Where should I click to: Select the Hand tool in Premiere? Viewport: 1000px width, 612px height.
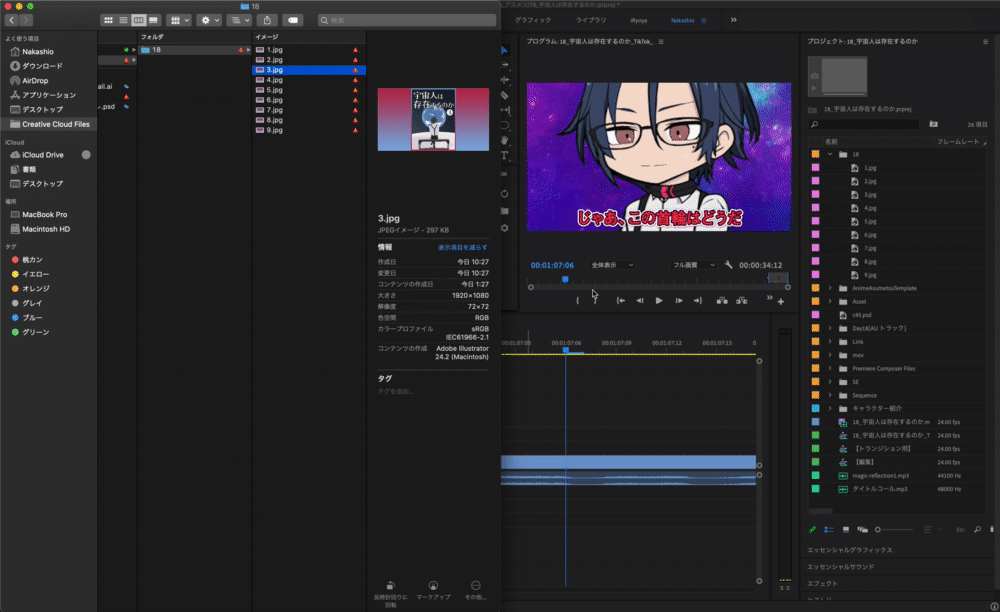click(x=505, y=140)
